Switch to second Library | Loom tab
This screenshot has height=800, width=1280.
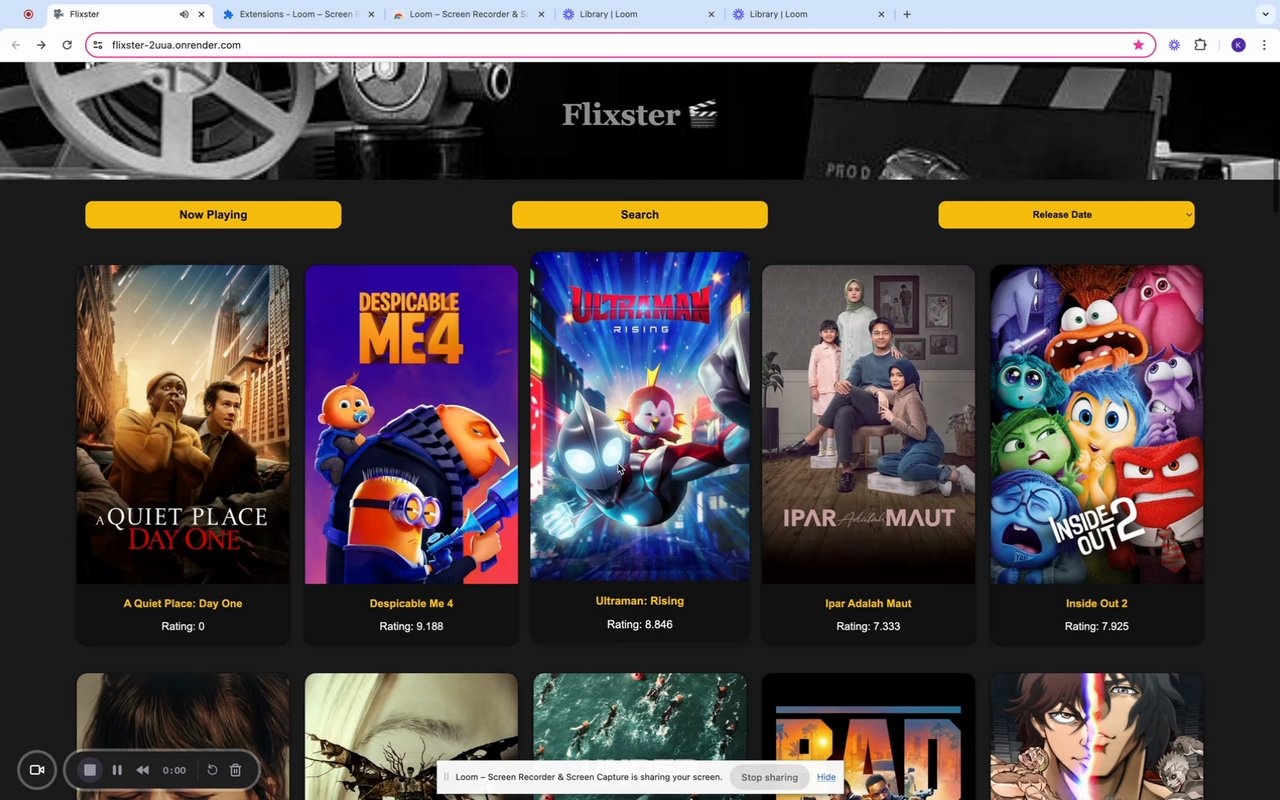tap(808, 14)
